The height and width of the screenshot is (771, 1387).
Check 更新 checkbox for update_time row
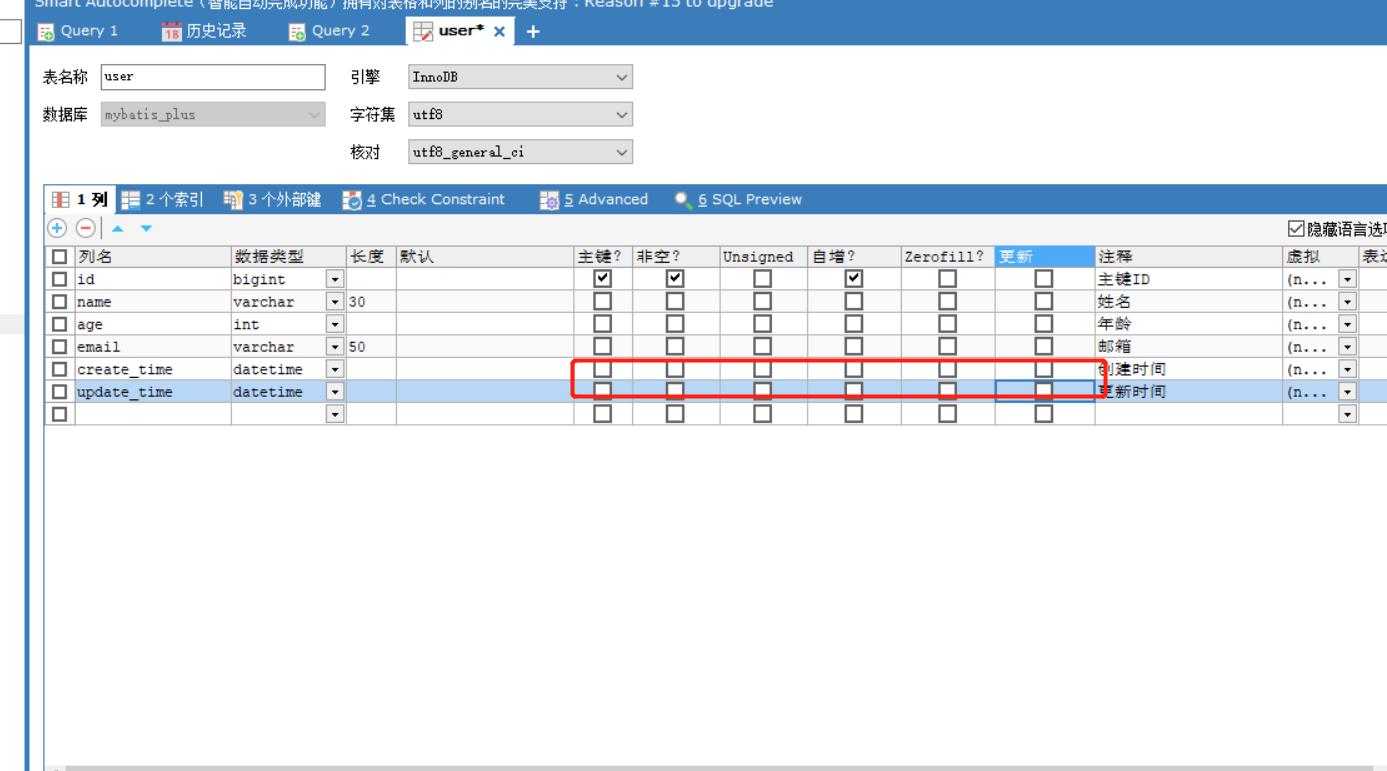(x=1044, y=391)
